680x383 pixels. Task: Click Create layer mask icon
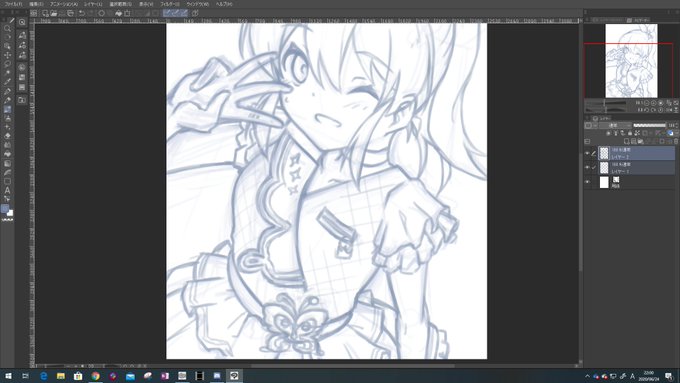click(x=662, y=141)
